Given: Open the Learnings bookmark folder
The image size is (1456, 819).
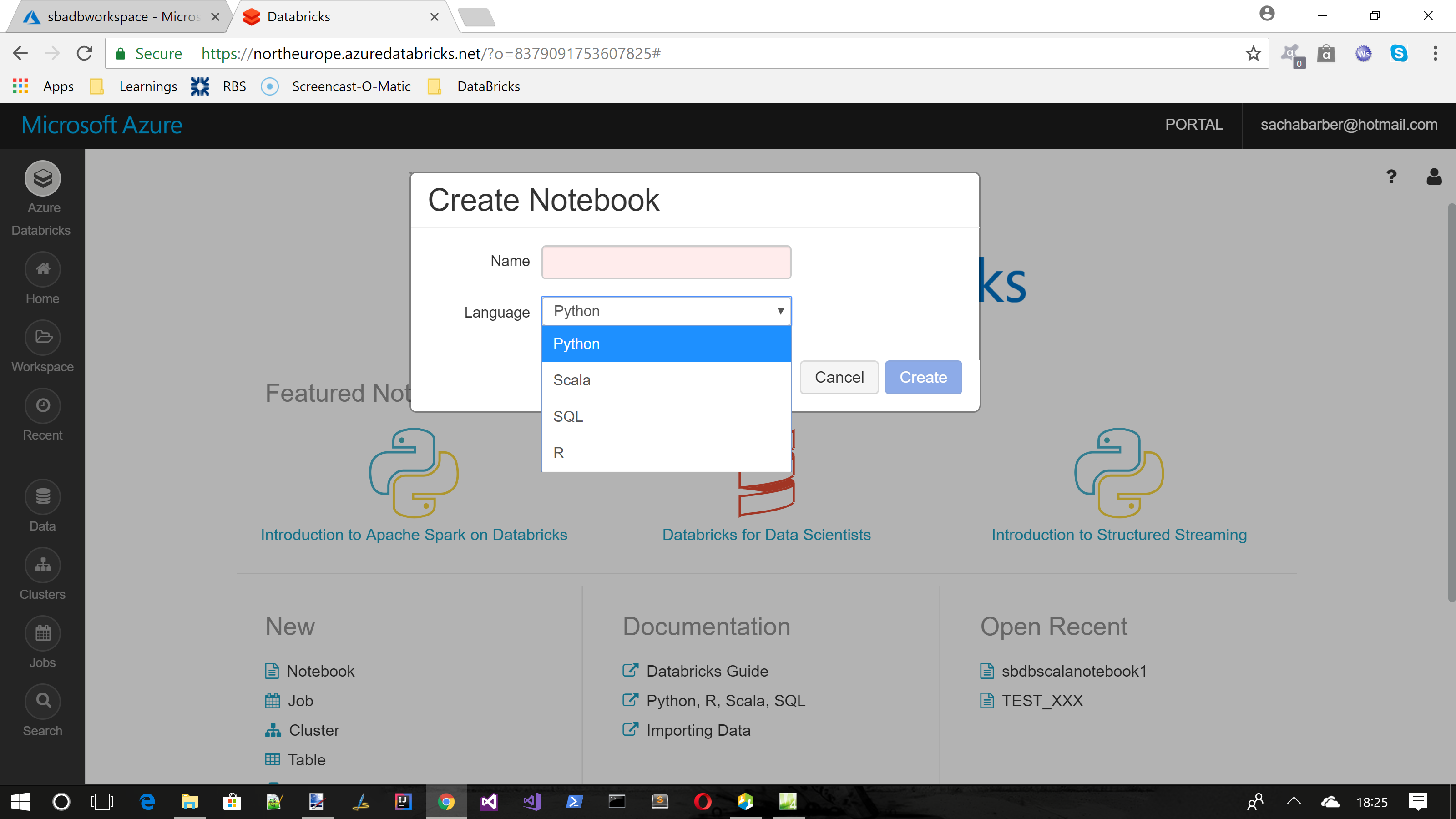Looking at the screenshot, I should click(133, 86).
